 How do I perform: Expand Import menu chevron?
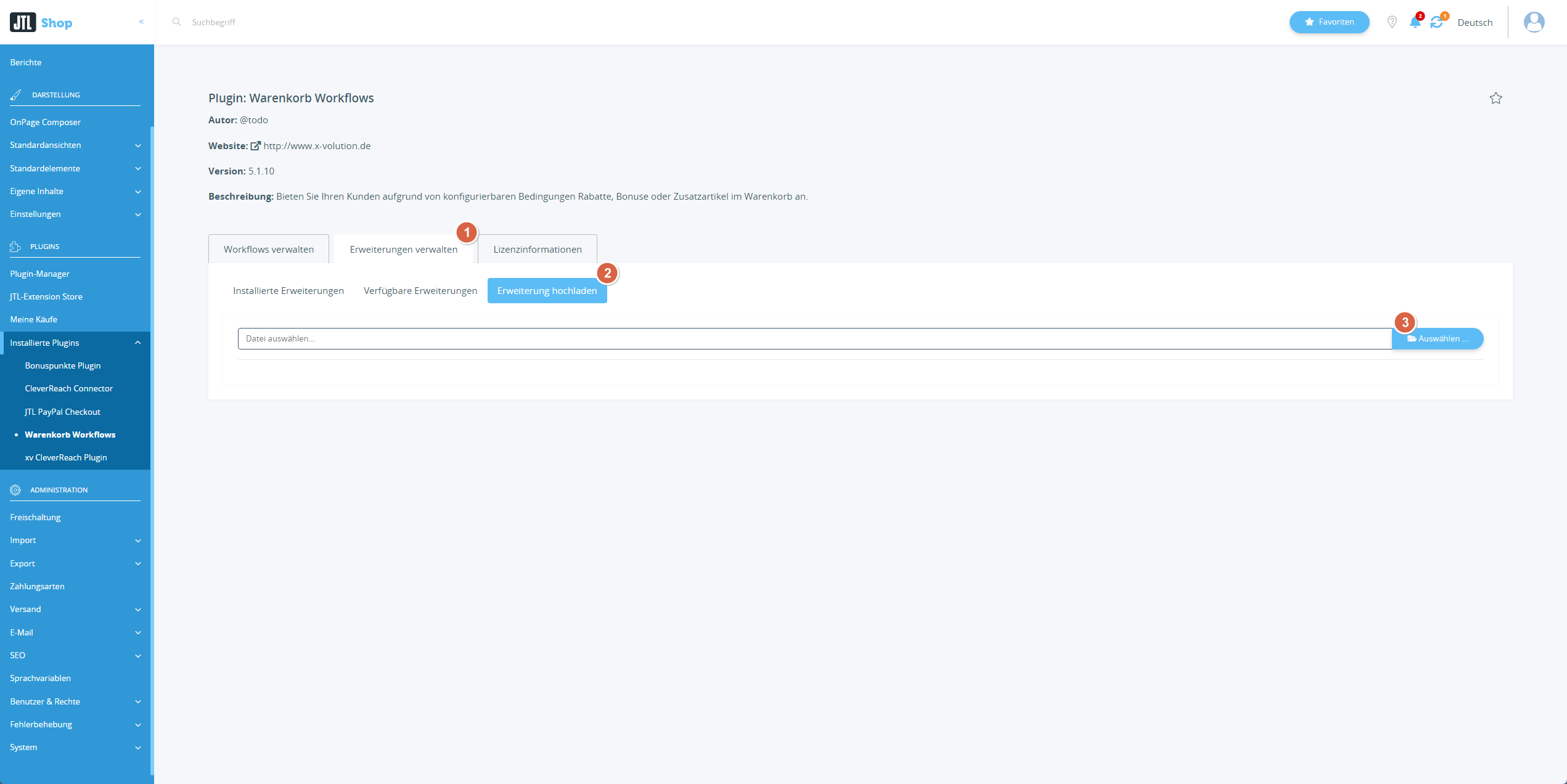click(138, 541)
